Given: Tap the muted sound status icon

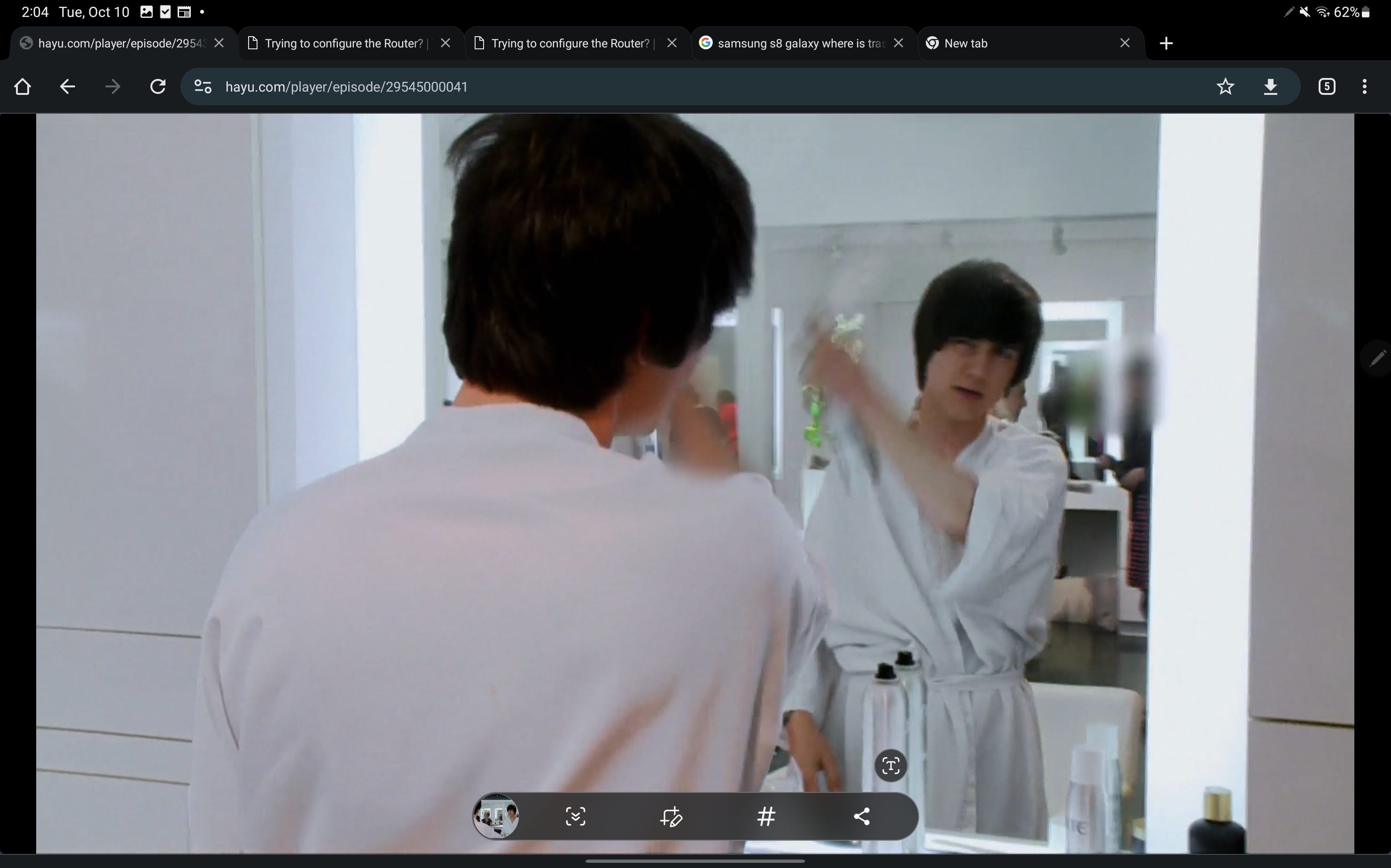Looking at the screenshot, I should [x=1305, y=12].
